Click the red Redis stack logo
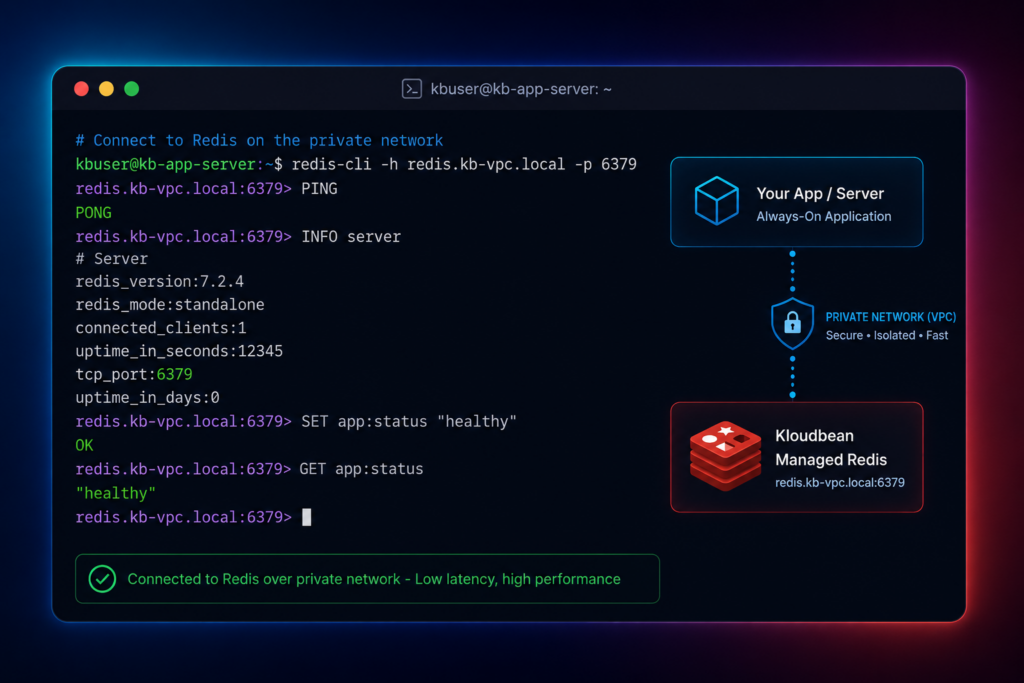 (726, 456)
